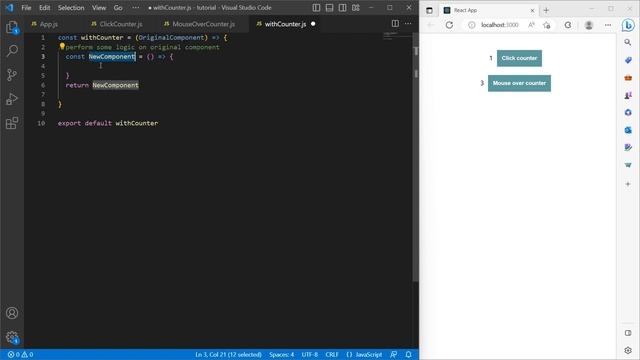Open the Extensions view

12,123
